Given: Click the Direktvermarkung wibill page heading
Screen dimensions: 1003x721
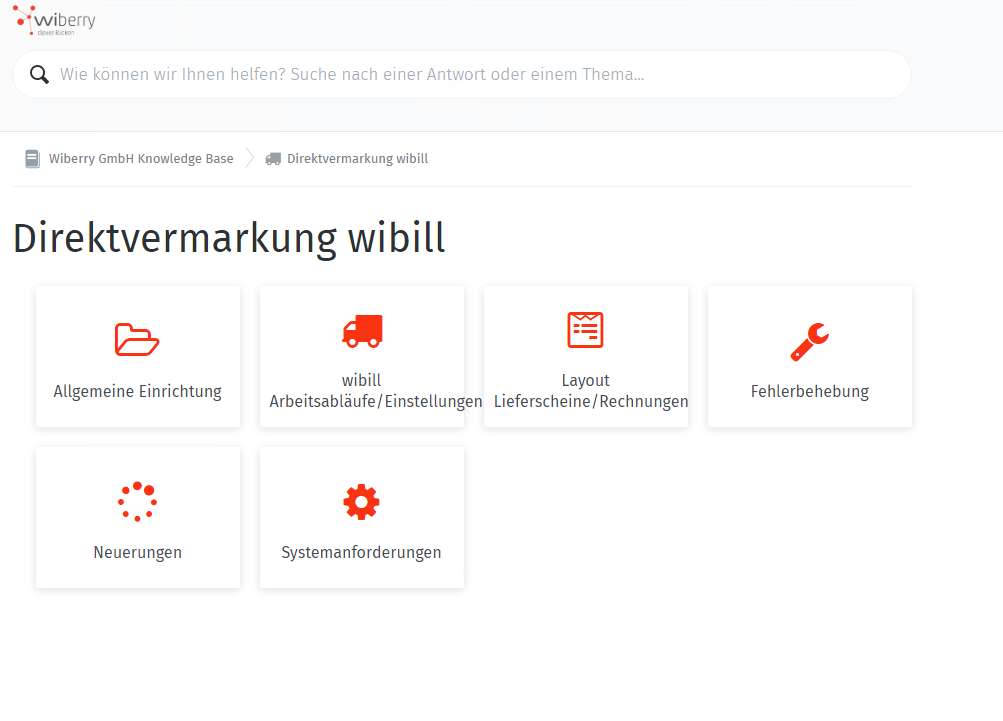Looking at the screenshot, I should (229, 239).
